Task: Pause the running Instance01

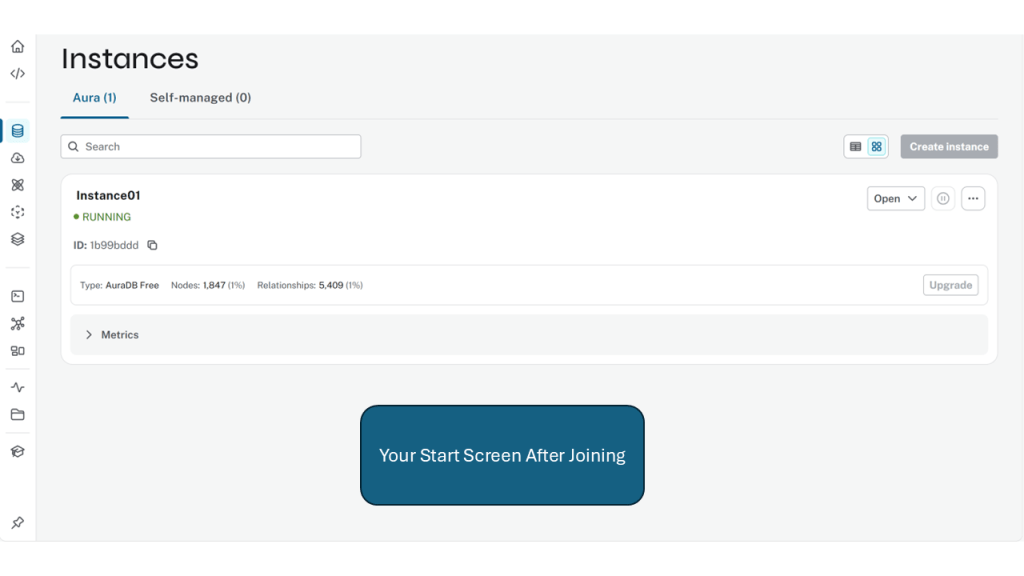Action: coord(942,199)
